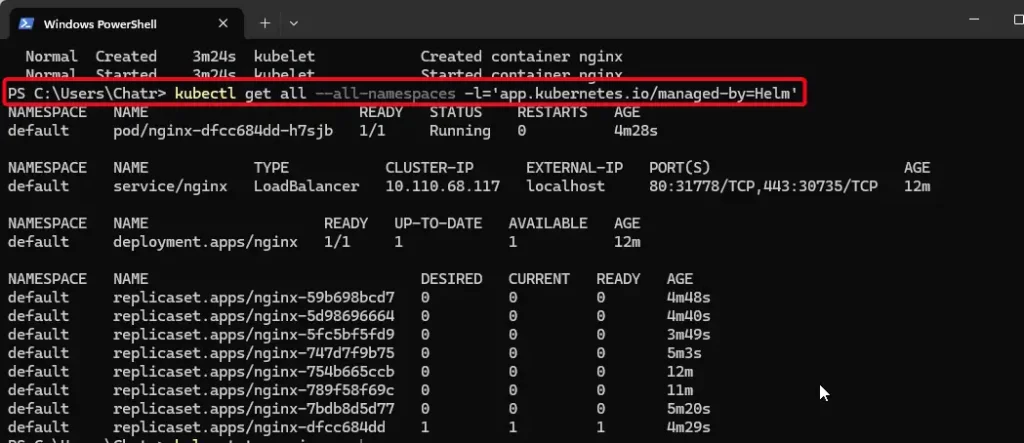Screen dimensions: 1024x443
Task: Click the localhost external IP value
Action: pyautogui.click(x=566, y=186)
